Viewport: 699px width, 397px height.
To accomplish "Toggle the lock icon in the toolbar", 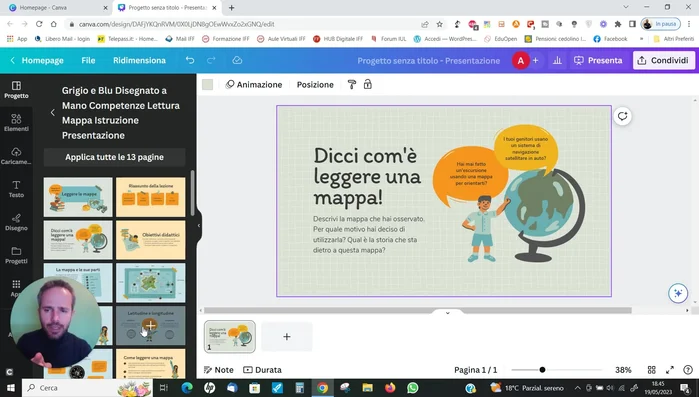I will click(x=368, y=84).
